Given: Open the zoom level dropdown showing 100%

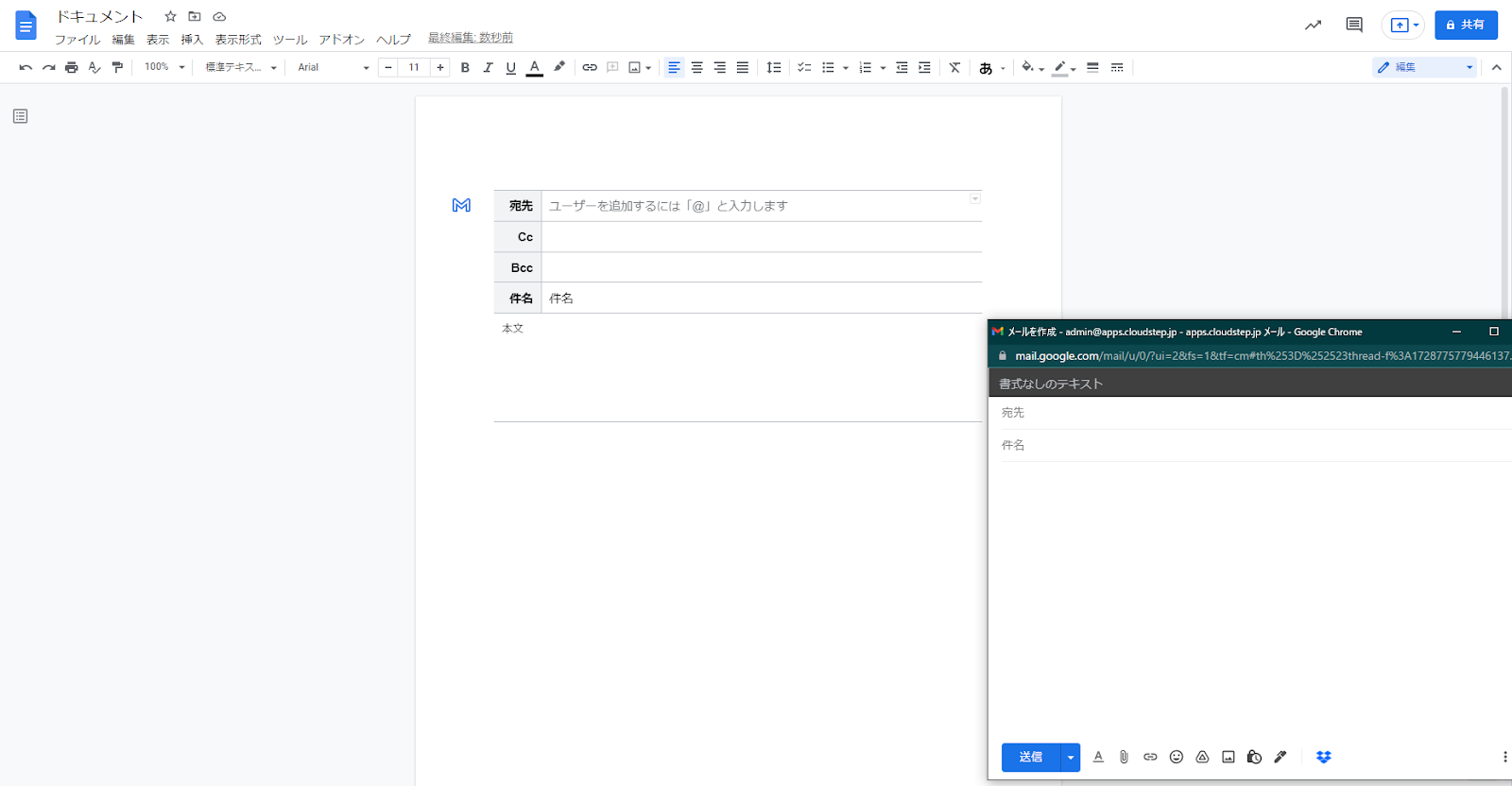Looking at the screenshot, I should pos(164,67).
